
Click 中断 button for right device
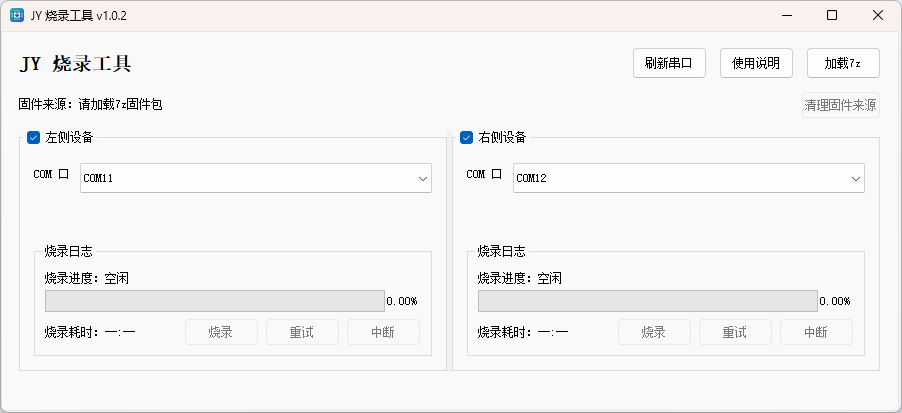816,332
